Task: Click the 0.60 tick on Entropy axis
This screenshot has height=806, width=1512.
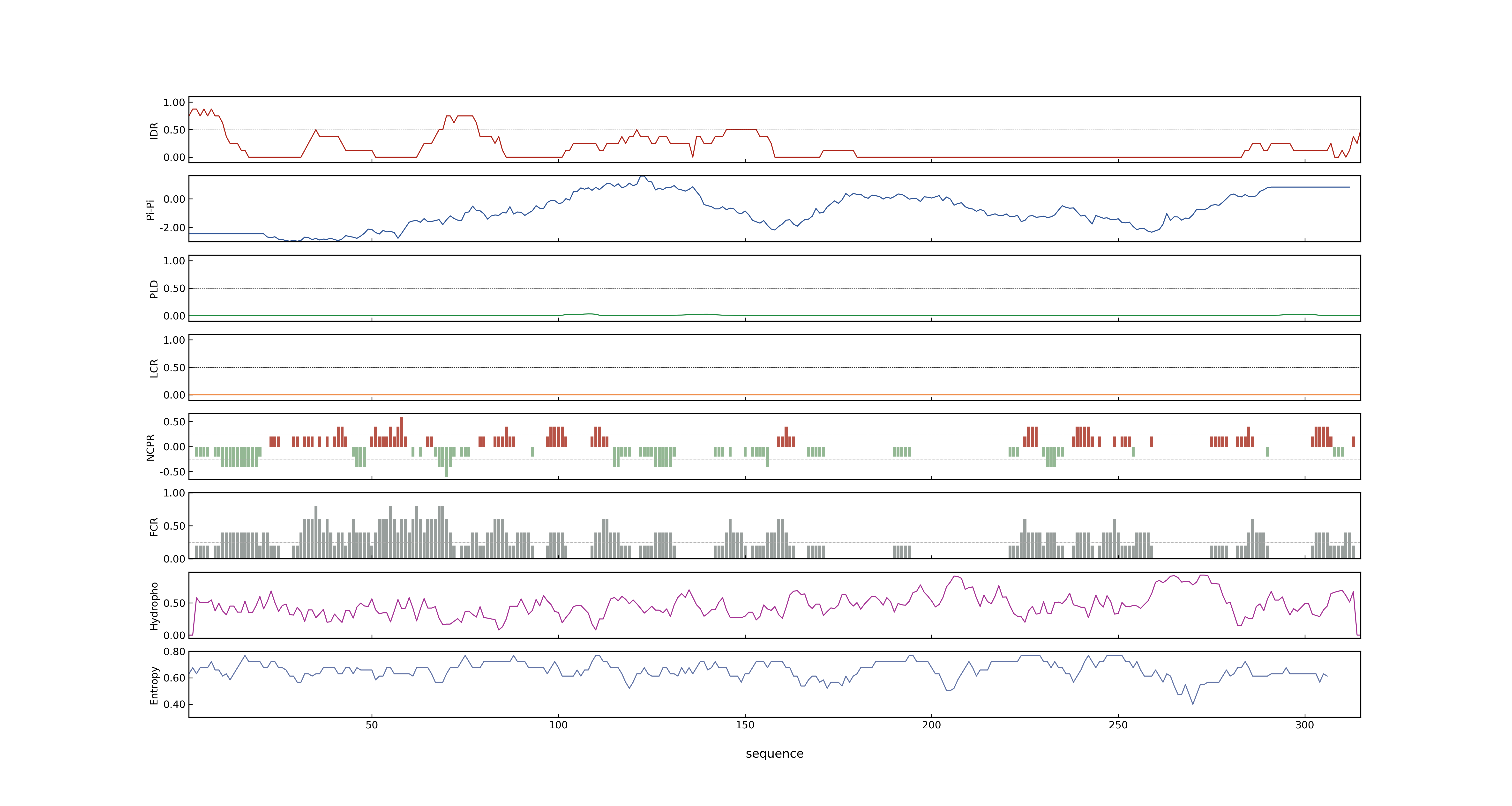Action: point(174,678)
